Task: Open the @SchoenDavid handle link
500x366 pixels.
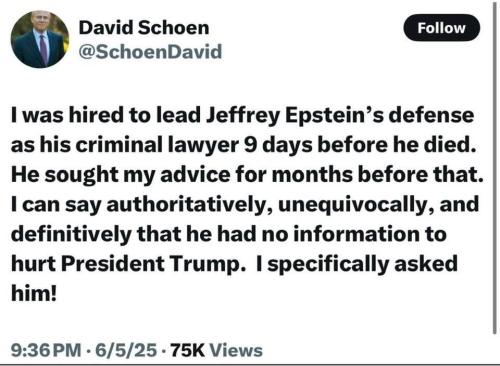Action: [x=150, y=52]
